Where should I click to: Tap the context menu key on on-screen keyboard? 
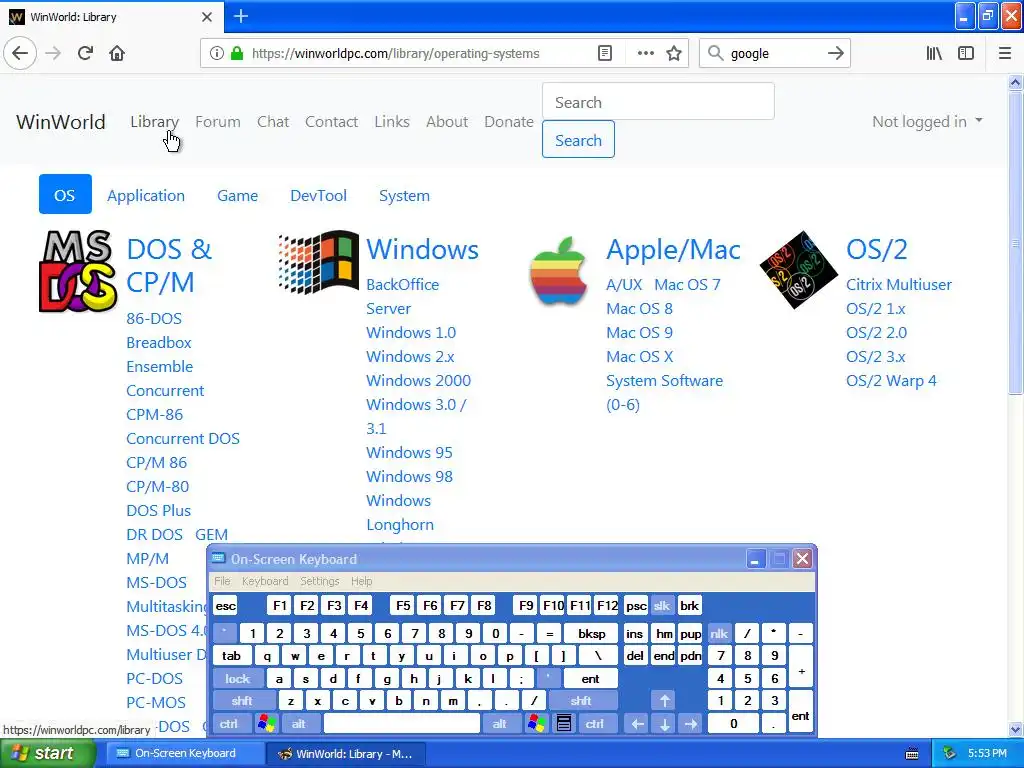tap(564, 724)
